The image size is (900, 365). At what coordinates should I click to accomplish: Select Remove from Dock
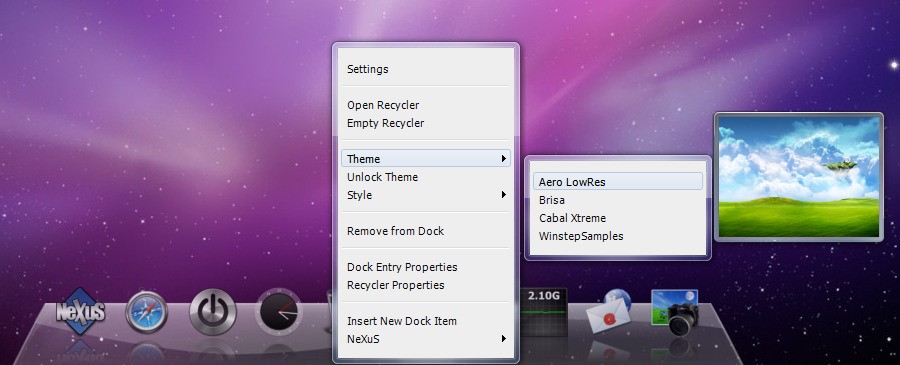[x=425, y=231]
